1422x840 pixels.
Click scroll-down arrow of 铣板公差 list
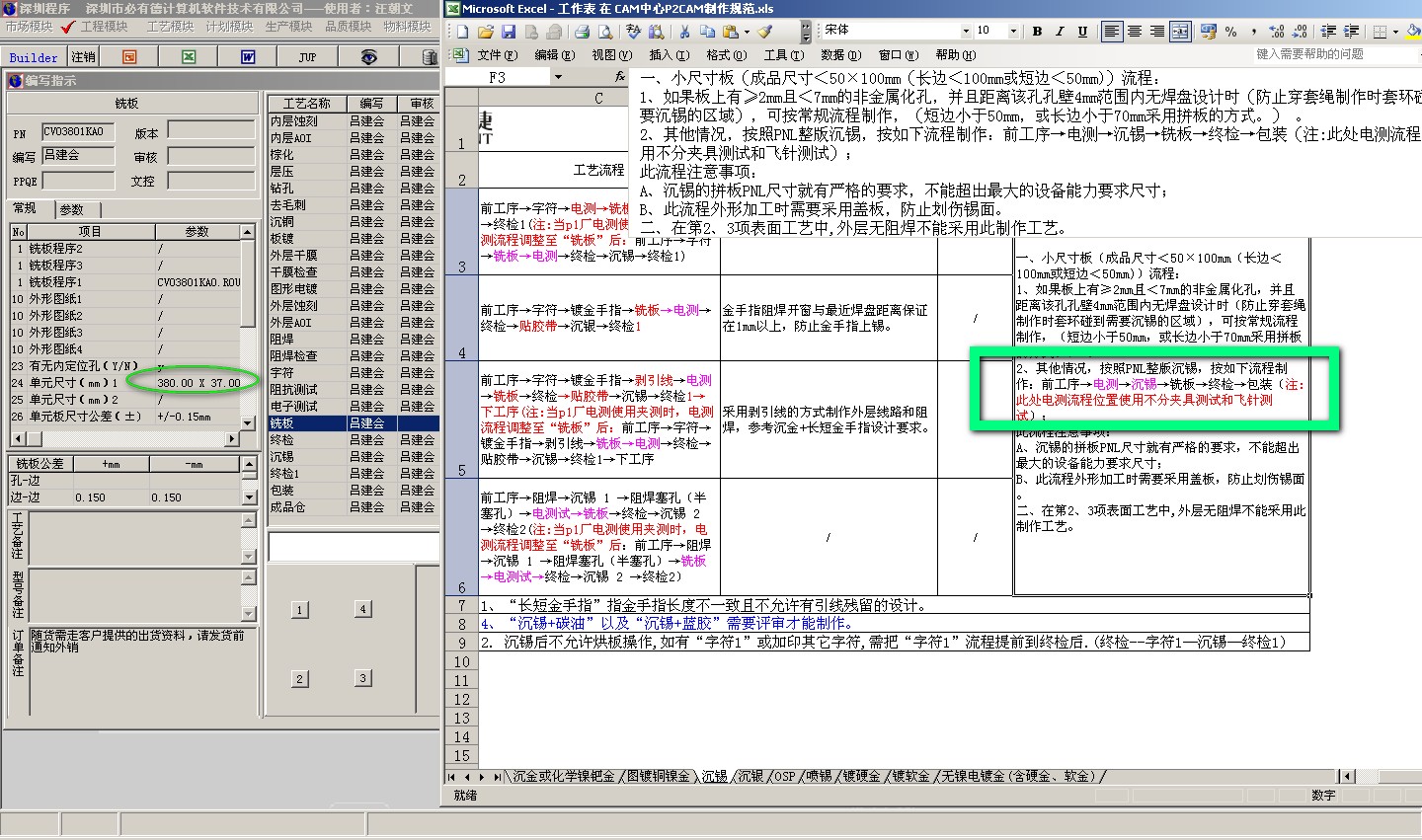pos(249,497)
